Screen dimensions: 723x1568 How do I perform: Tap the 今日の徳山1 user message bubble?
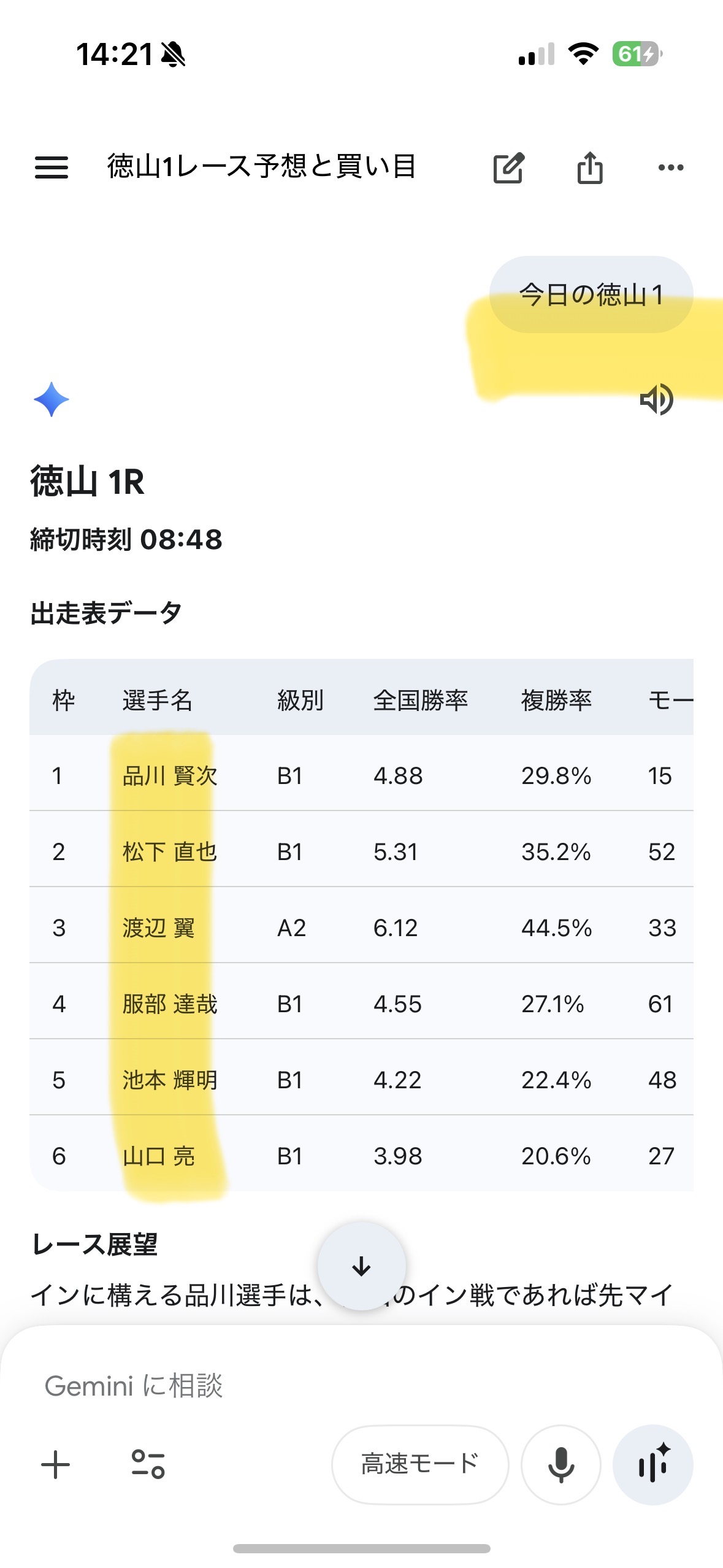tap(591, 295)
